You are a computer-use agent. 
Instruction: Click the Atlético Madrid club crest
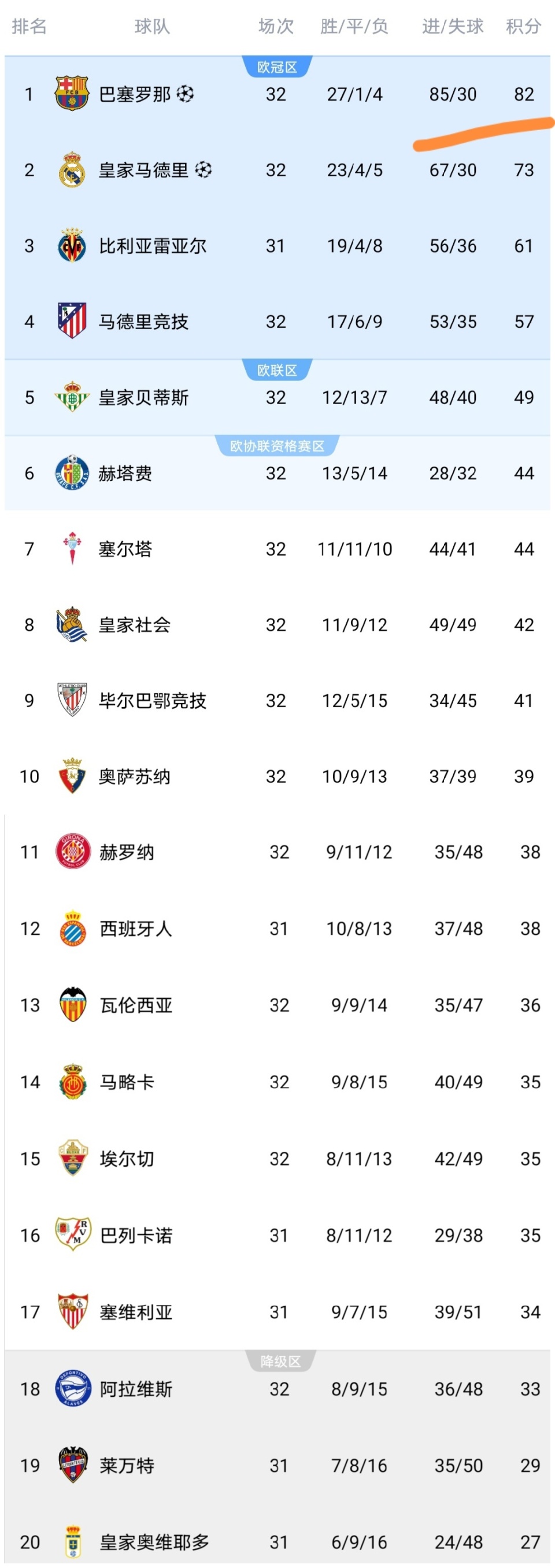[72, 321]
